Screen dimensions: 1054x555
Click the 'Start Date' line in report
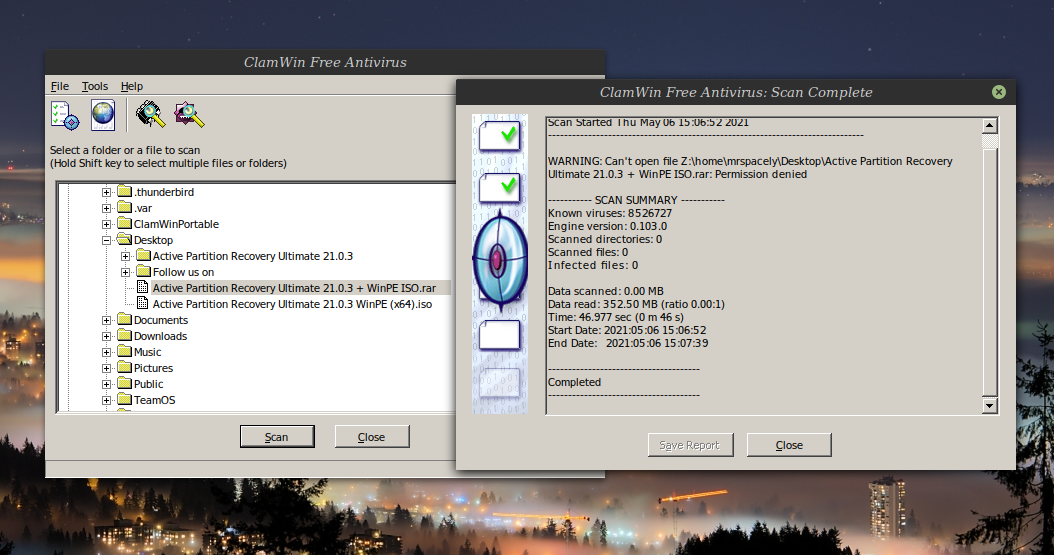tap(627, 330)
